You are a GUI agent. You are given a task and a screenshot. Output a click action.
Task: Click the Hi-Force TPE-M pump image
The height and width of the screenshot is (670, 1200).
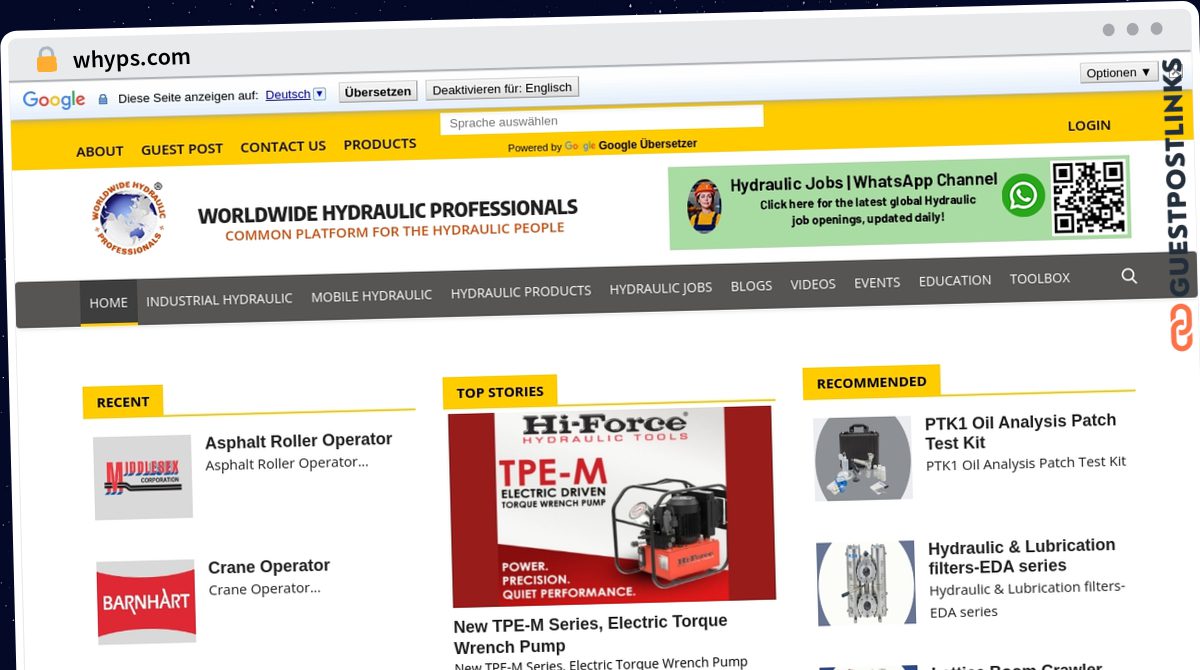click(x=612, y=506)
